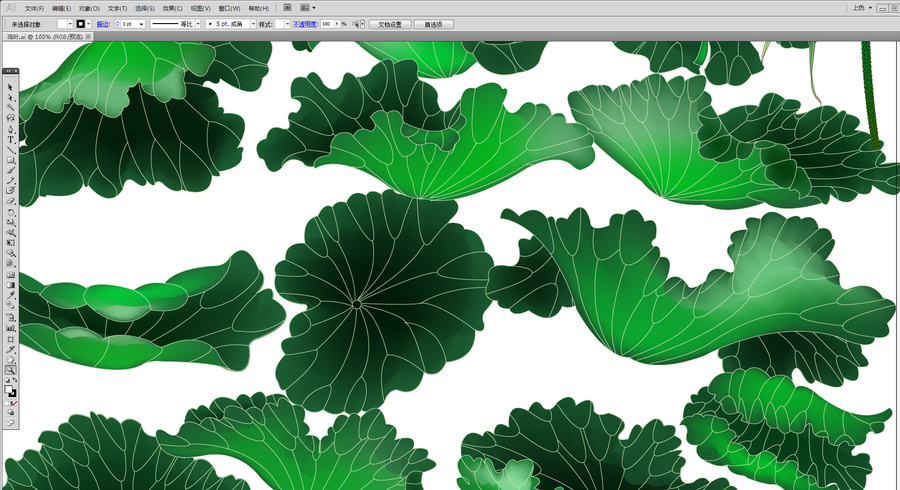Click the 描边 stroke link
900x490 pixels.
coord(103,24)
